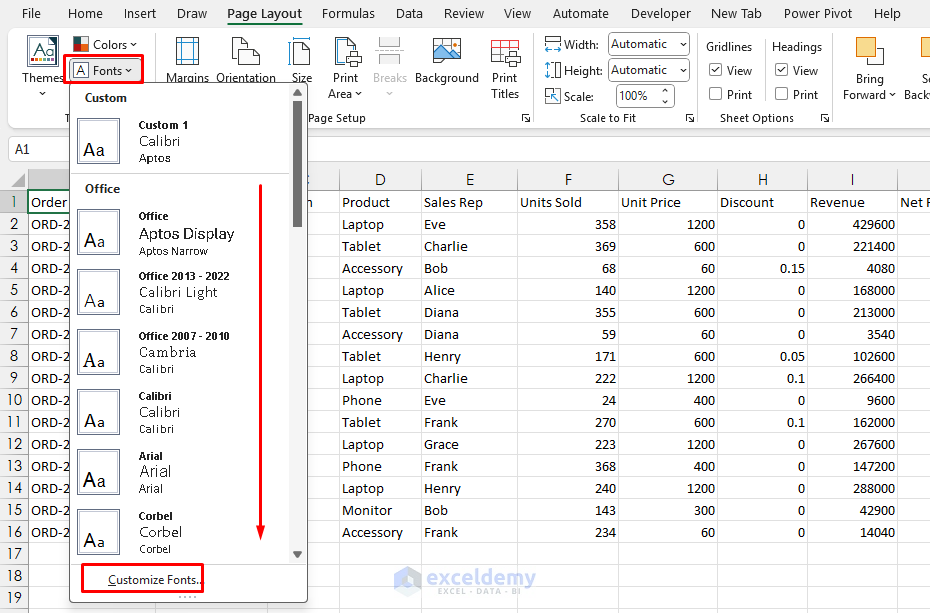Screen dimensions: 930x613
Task: Click the Select All corner triangle
Action: [x=18, y=180]
